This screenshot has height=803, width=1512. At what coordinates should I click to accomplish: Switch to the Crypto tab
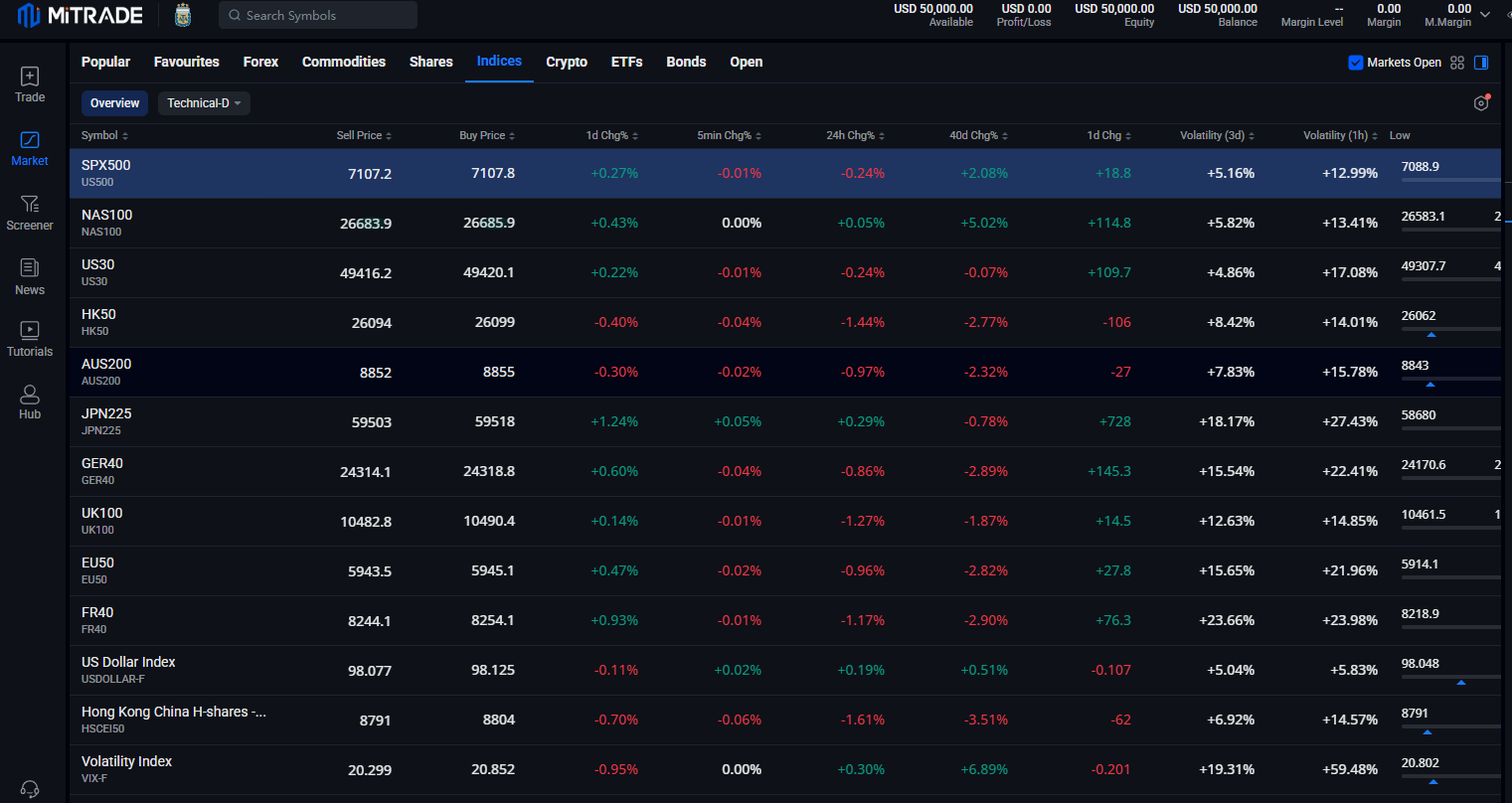567,62
